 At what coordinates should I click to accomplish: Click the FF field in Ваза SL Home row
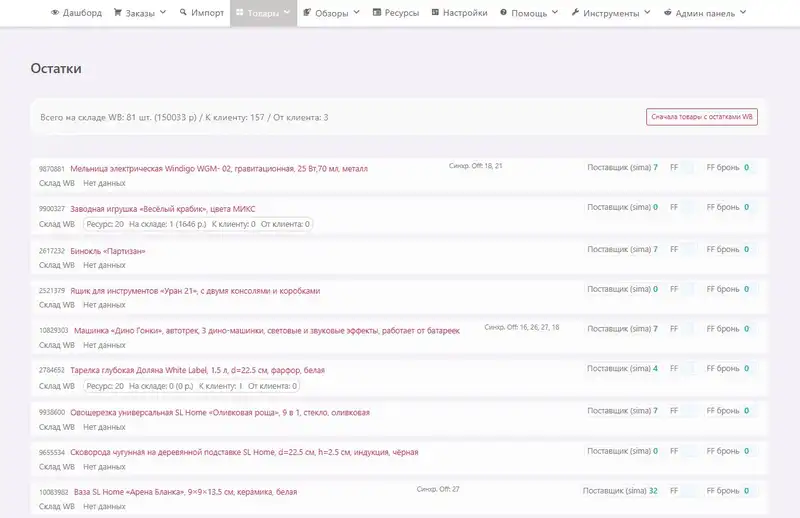click(687, 491)
